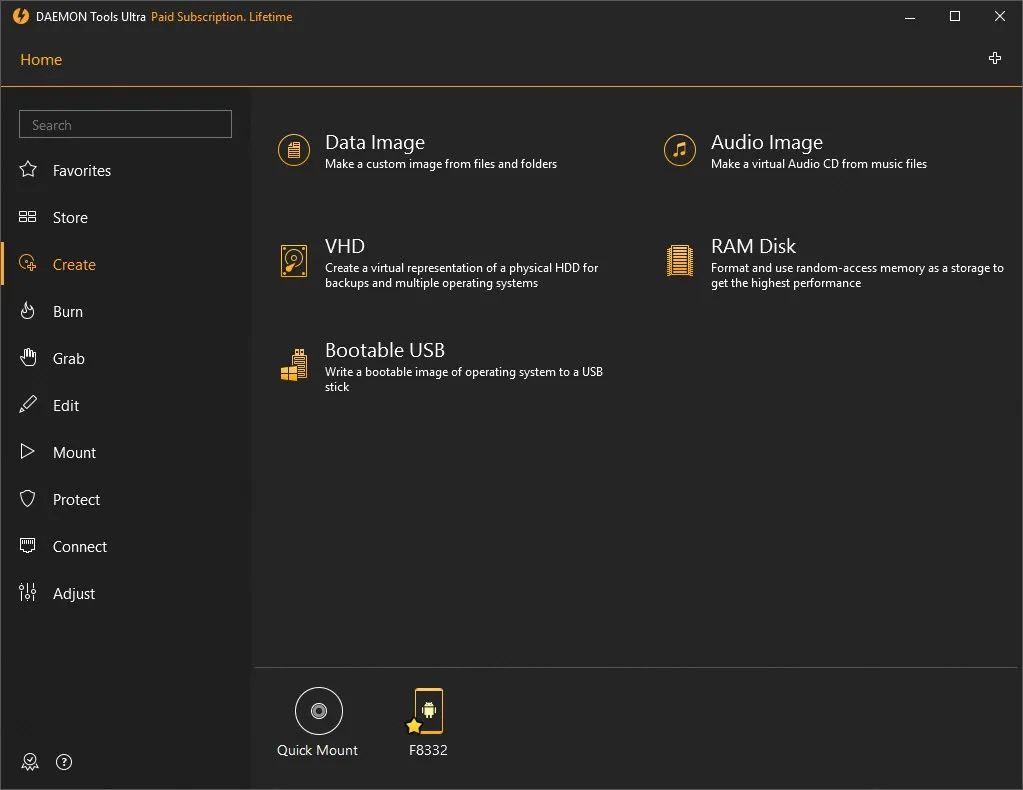Viewport: 1023px width, 790px height.
Task: Pick the Bootable USB title
Action: pyautogui.click(x=385, y=350)
